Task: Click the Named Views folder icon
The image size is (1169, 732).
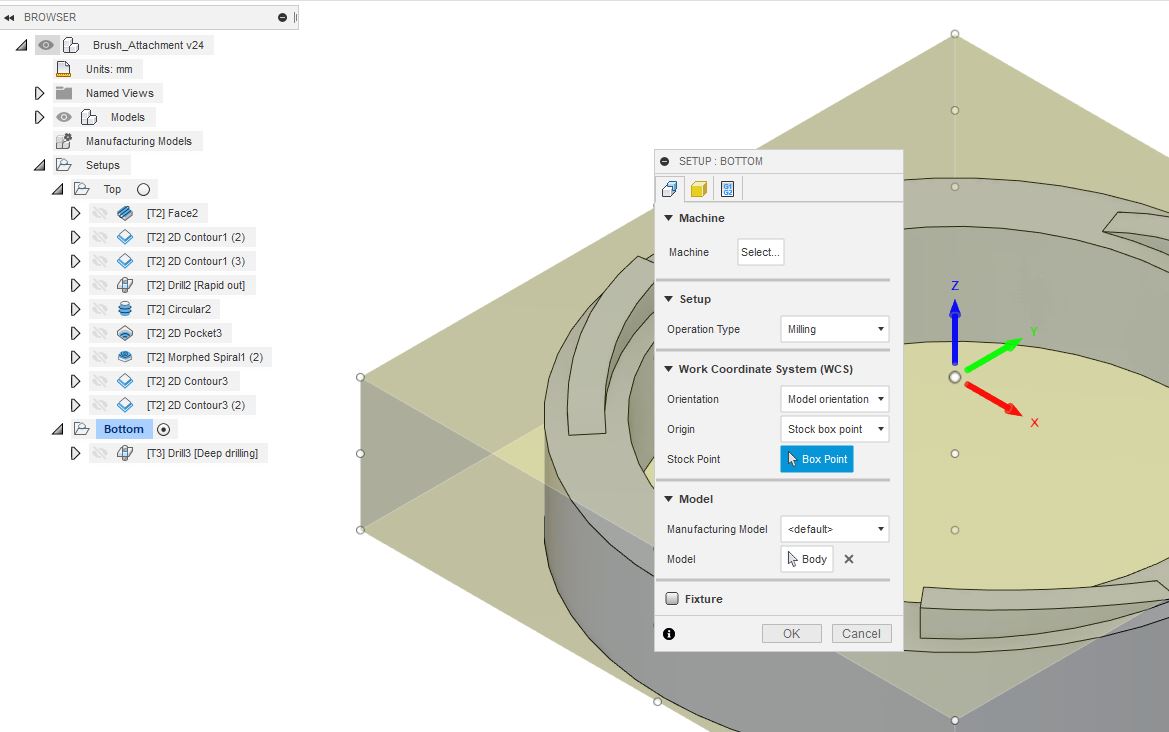Action: [x=64, y=93]
